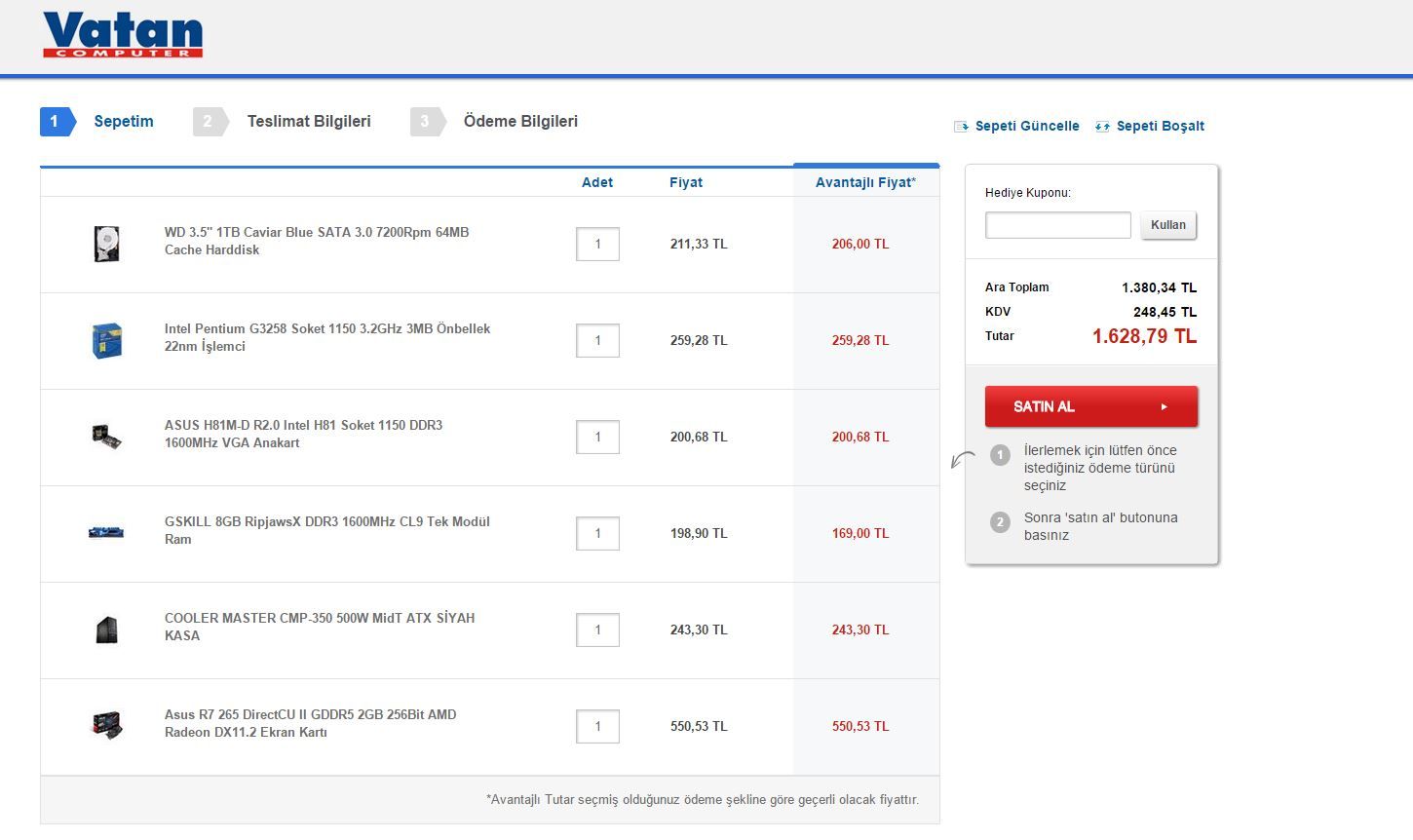The width and height of the screenshot is (1413, 840).
Task: Focus the Hediye Kuponu input field
Action: tap(1057, 225)
